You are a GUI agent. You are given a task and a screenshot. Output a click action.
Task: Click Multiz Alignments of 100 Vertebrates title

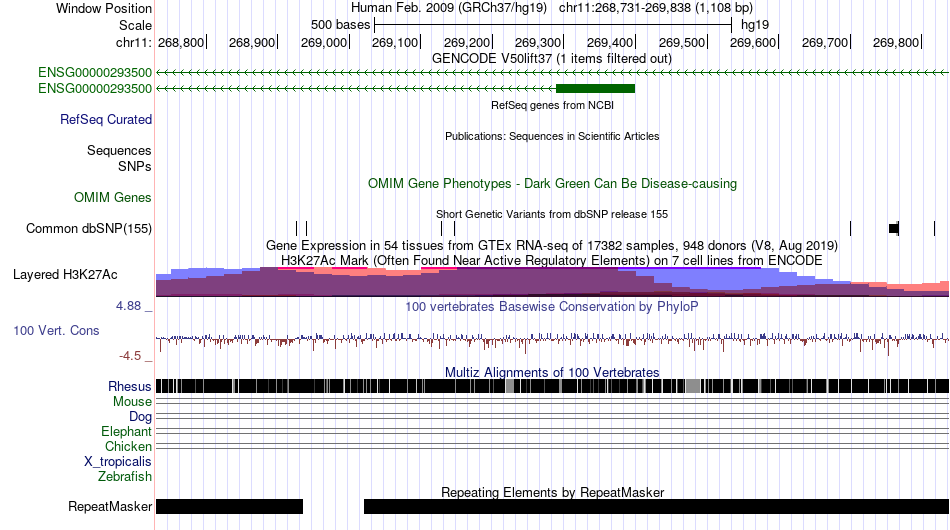[x=552, y=372]
